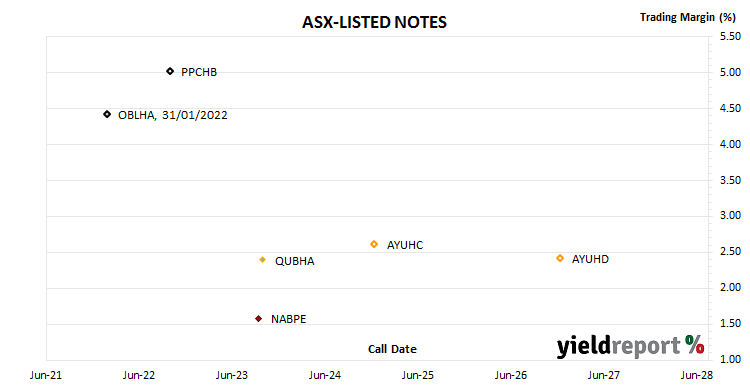The width and height of the screenshot is (750, 391).
Task: Select the Trading Margin (%) axis title
Action: coord(688,17)
